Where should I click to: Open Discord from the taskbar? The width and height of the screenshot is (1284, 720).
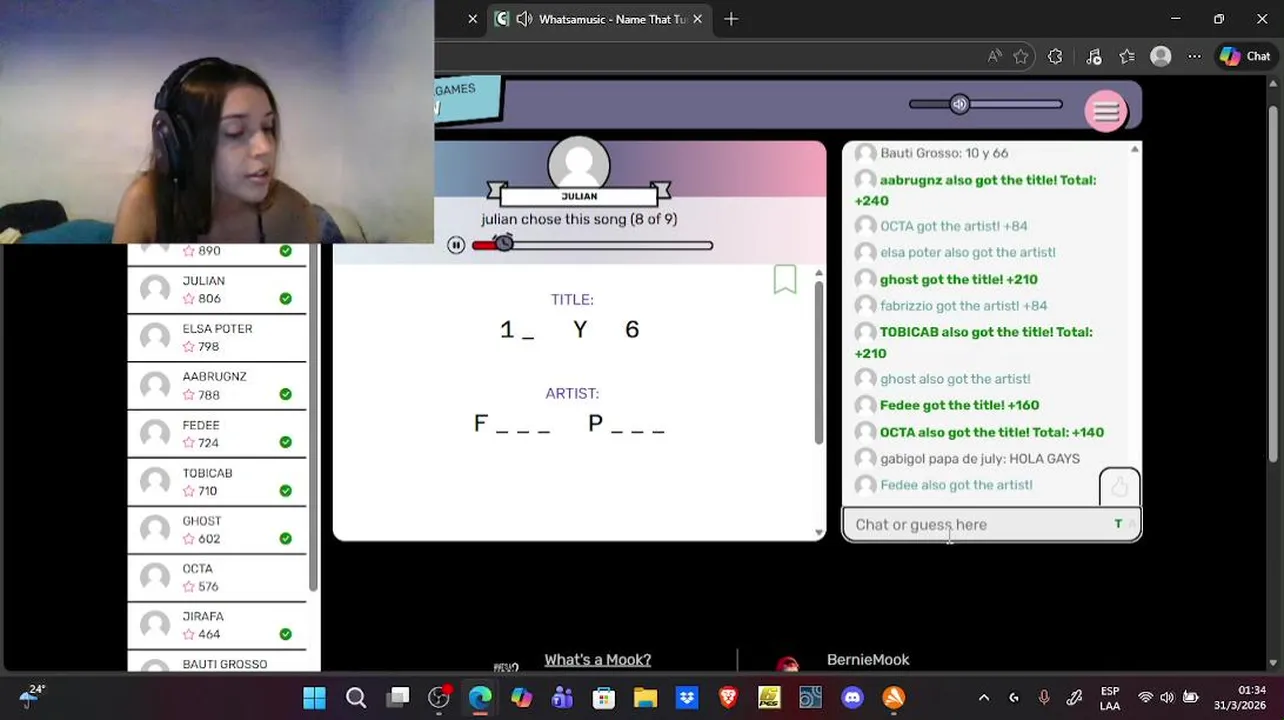coord(852,698)
